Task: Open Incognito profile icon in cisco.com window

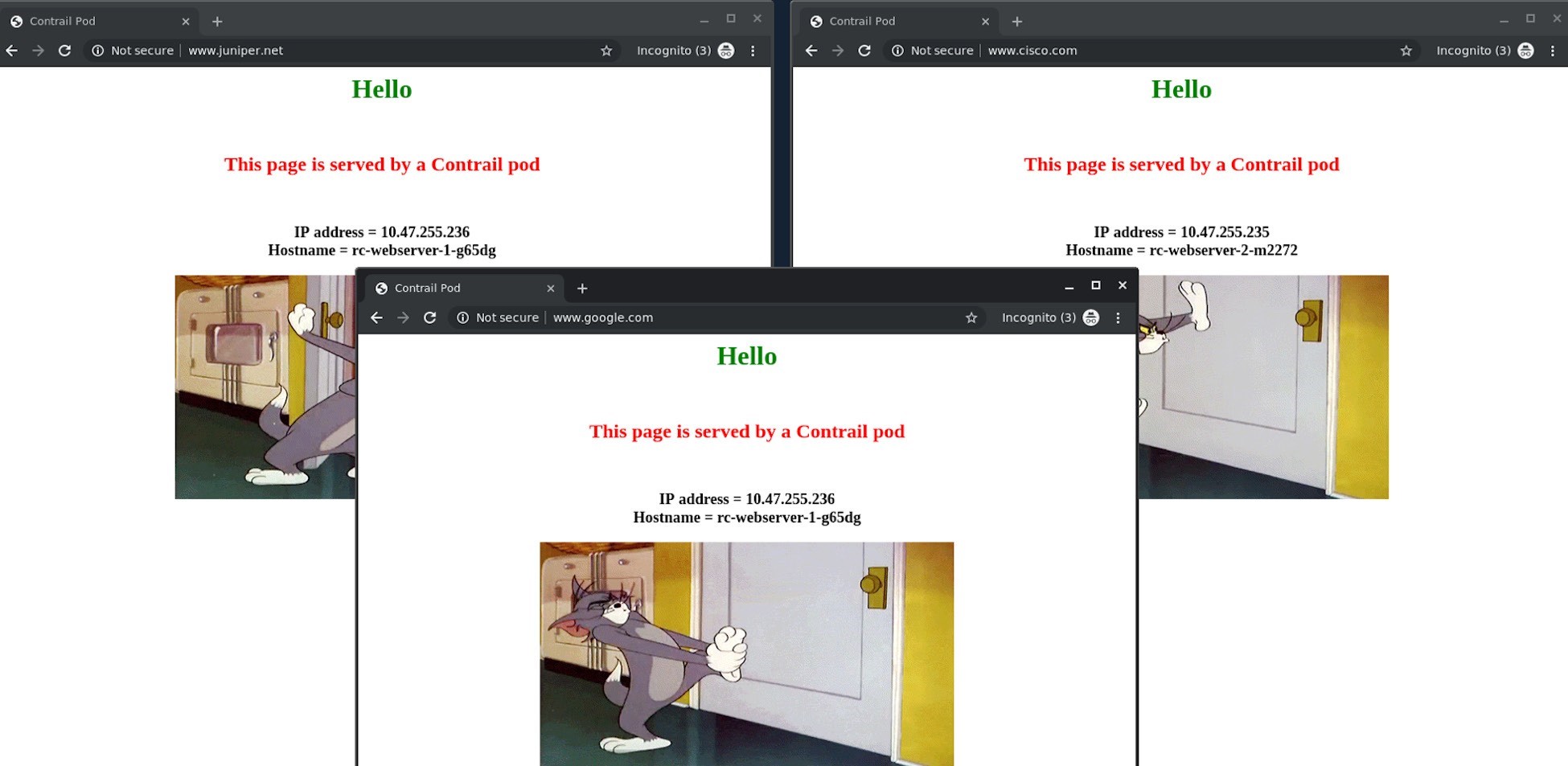Action: point(1525,51)
